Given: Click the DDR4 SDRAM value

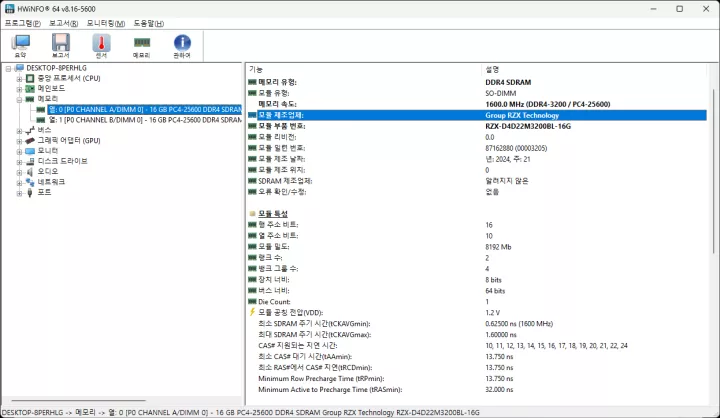Looking at the screenshot, I should pyautogui.click(x=508, y=82).
